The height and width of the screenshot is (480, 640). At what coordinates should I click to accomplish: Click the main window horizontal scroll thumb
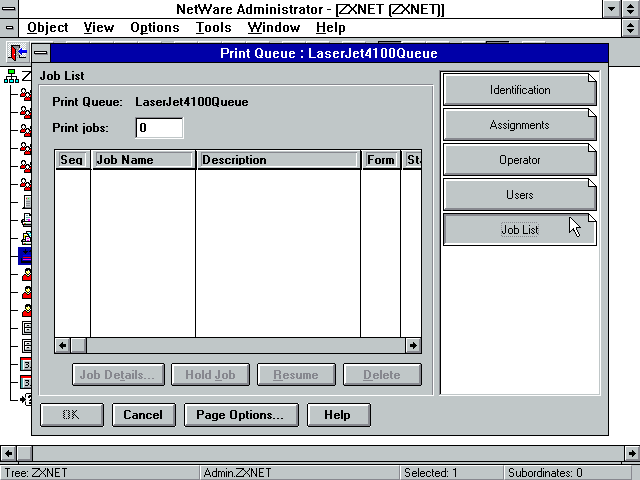click(x=24, y=453)
